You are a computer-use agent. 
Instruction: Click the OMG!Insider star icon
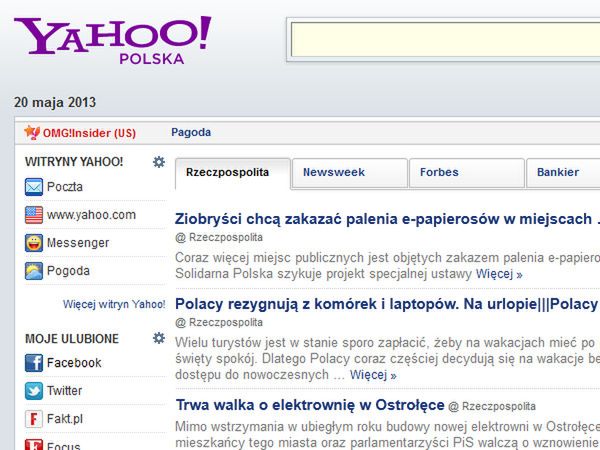[32, 132]
